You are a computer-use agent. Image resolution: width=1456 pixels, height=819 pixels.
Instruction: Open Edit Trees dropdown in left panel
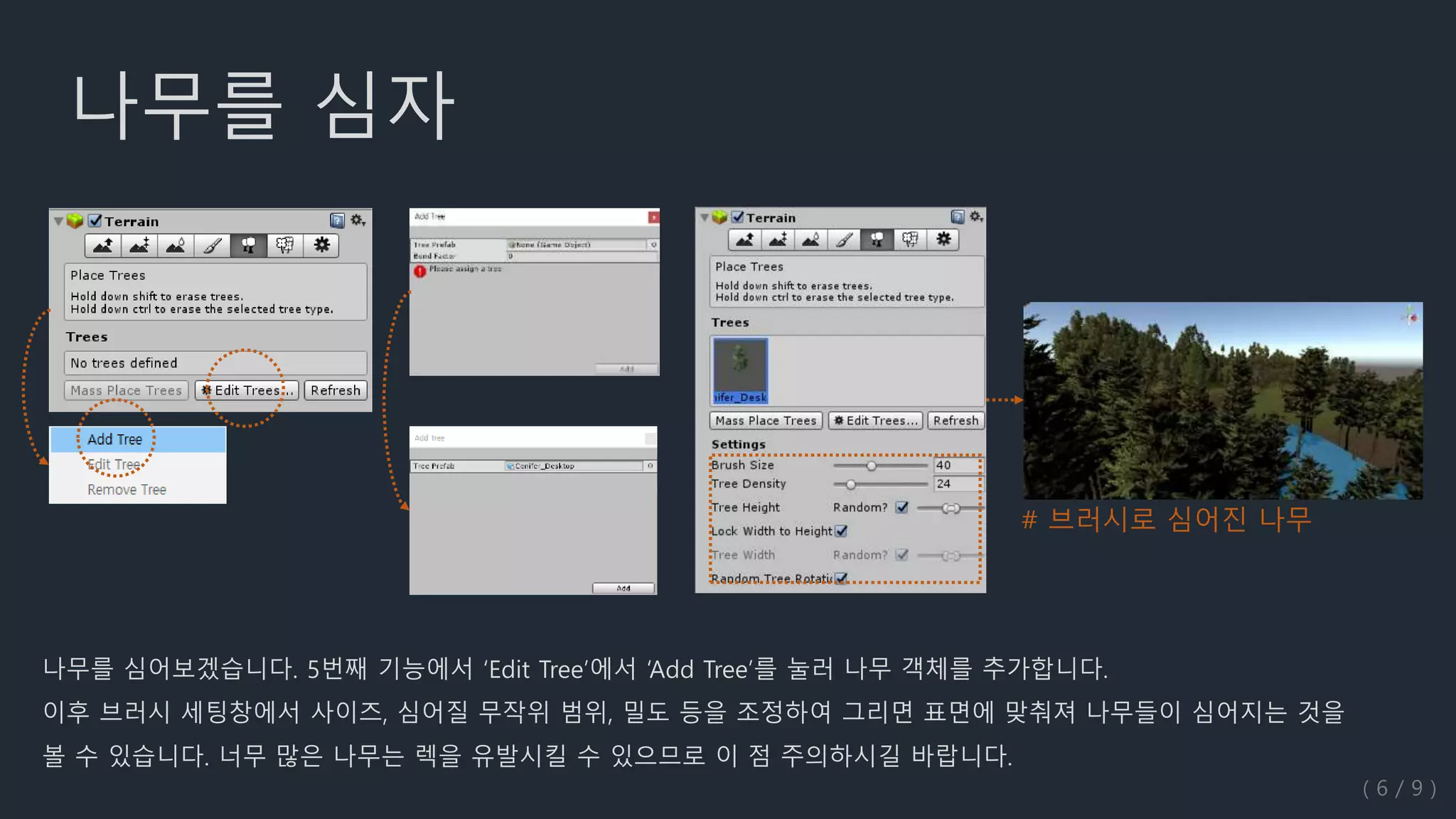click(x=247, y=390)
